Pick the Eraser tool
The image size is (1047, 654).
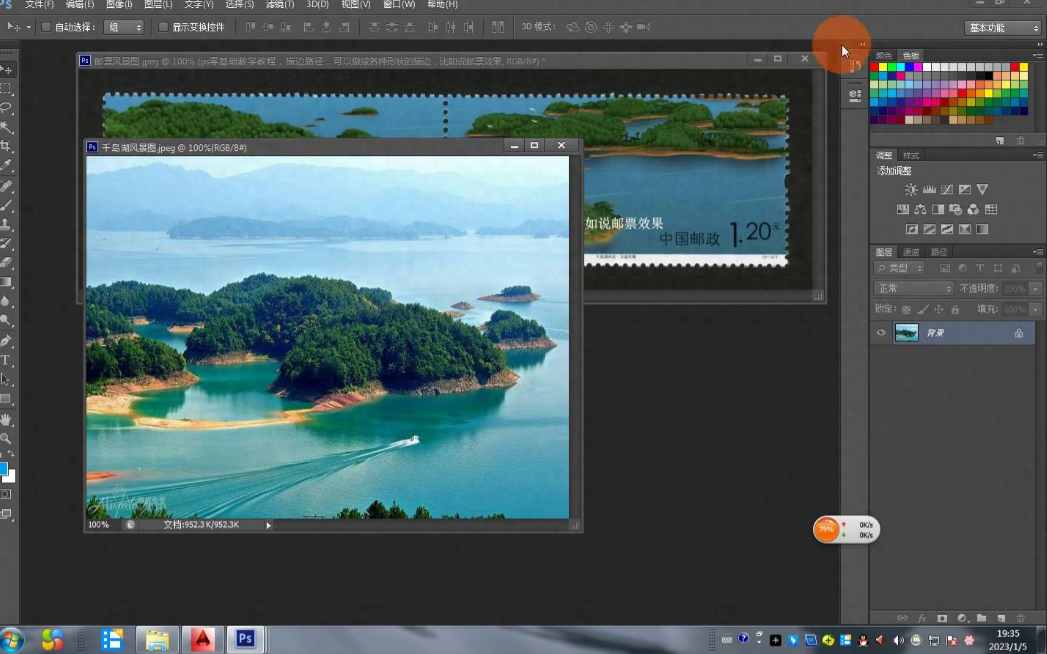[x=6, y=263]
